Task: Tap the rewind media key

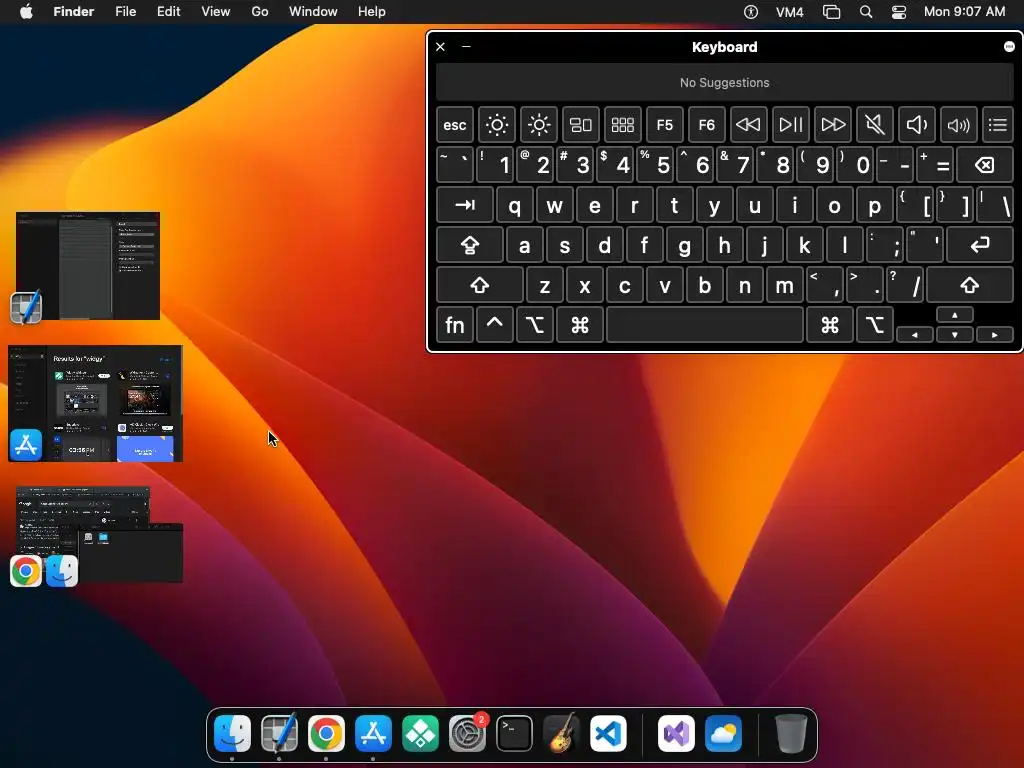Action: (748, 125)
